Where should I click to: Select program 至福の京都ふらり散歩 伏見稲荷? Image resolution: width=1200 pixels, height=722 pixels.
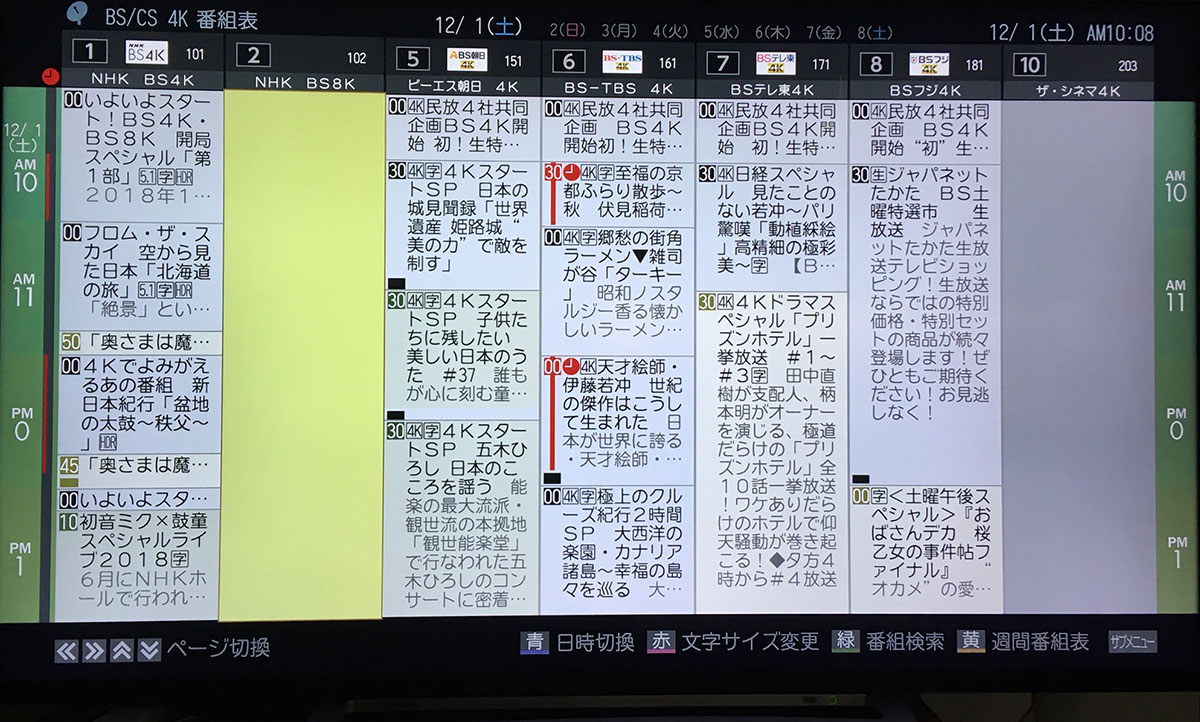coord(618,194)
